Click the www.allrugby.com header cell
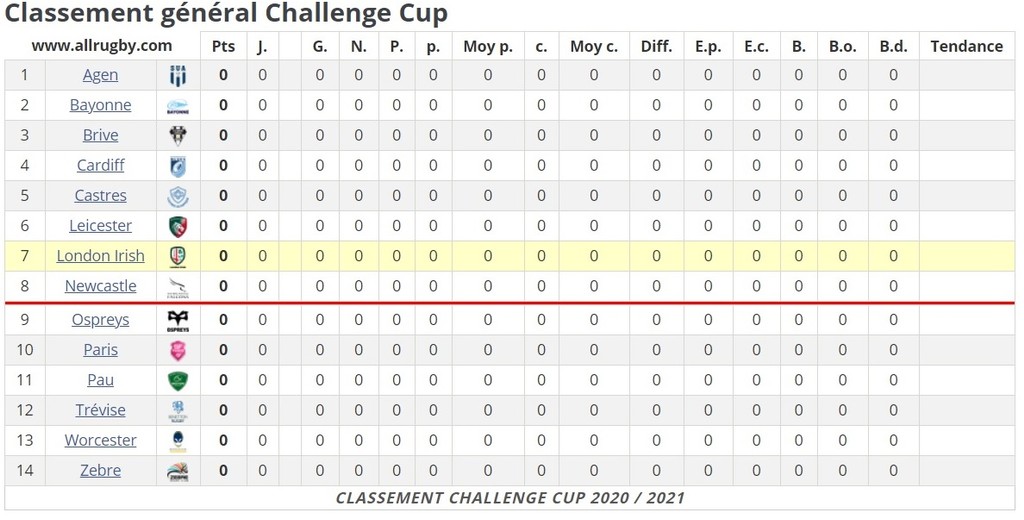Image resolution: width=1024 pixels, height=520 pixels. [102, 46]
